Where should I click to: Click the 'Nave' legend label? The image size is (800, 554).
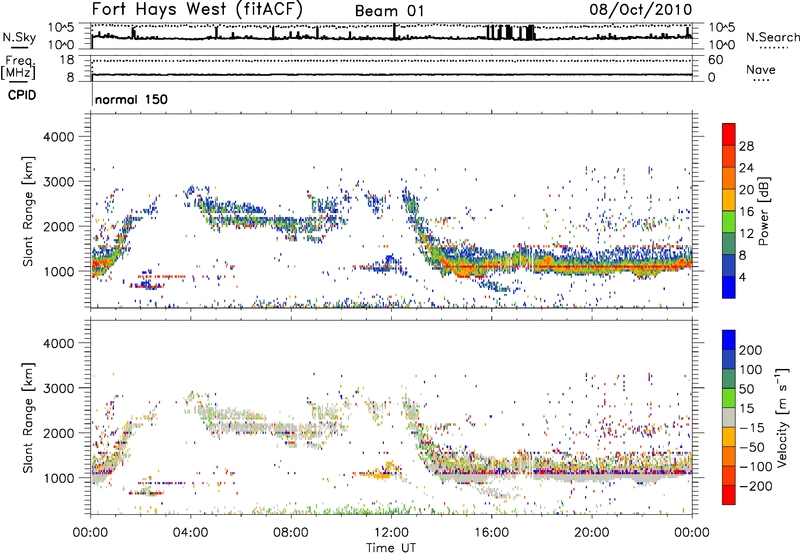[760, 70]
